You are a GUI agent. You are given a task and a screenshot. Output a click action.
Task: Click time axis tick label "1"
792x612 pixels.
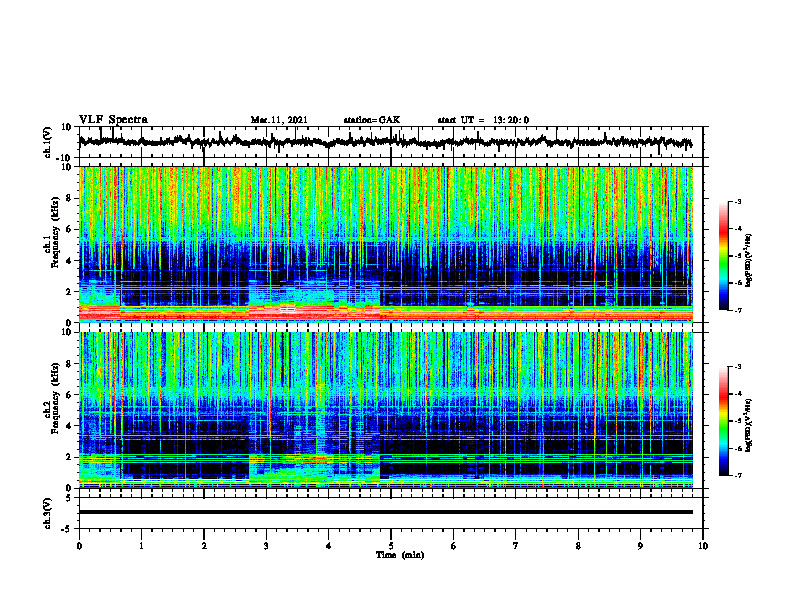point(141,546)
